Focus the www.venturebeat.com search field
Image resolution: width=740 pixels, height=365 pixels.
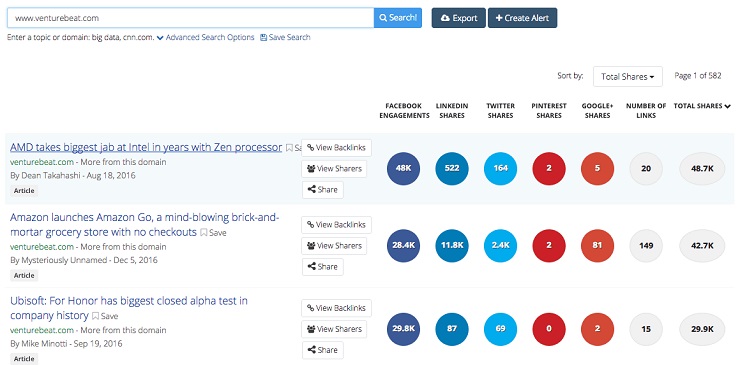[191, 18]
